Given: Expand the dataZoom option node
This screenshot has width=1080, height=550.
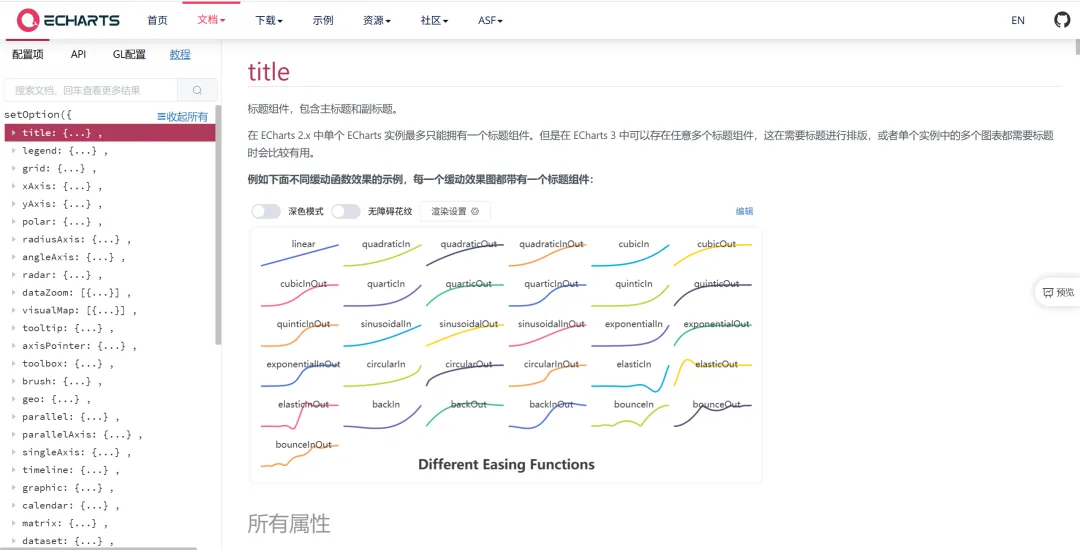Looking at the screenshot, I should tap(13, 292).
